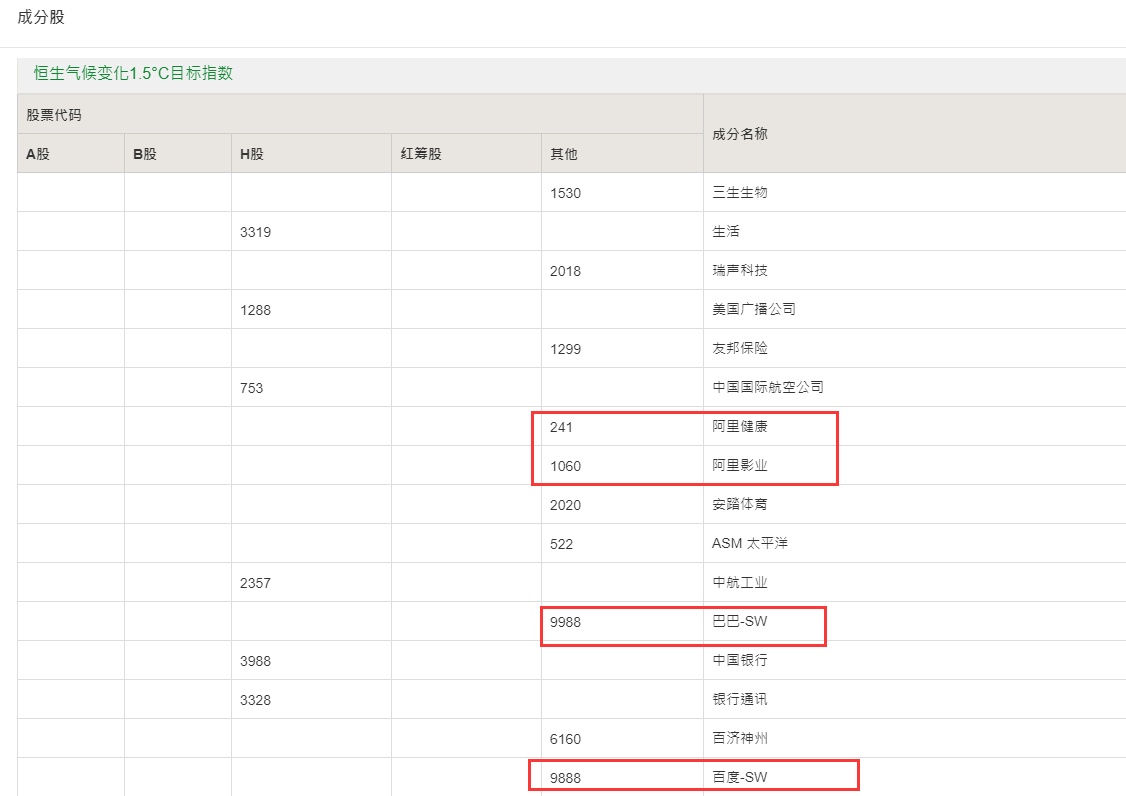The image size is (1126, 796).
Task: Select H-share code 3988
Action: [x=256, y=661]
